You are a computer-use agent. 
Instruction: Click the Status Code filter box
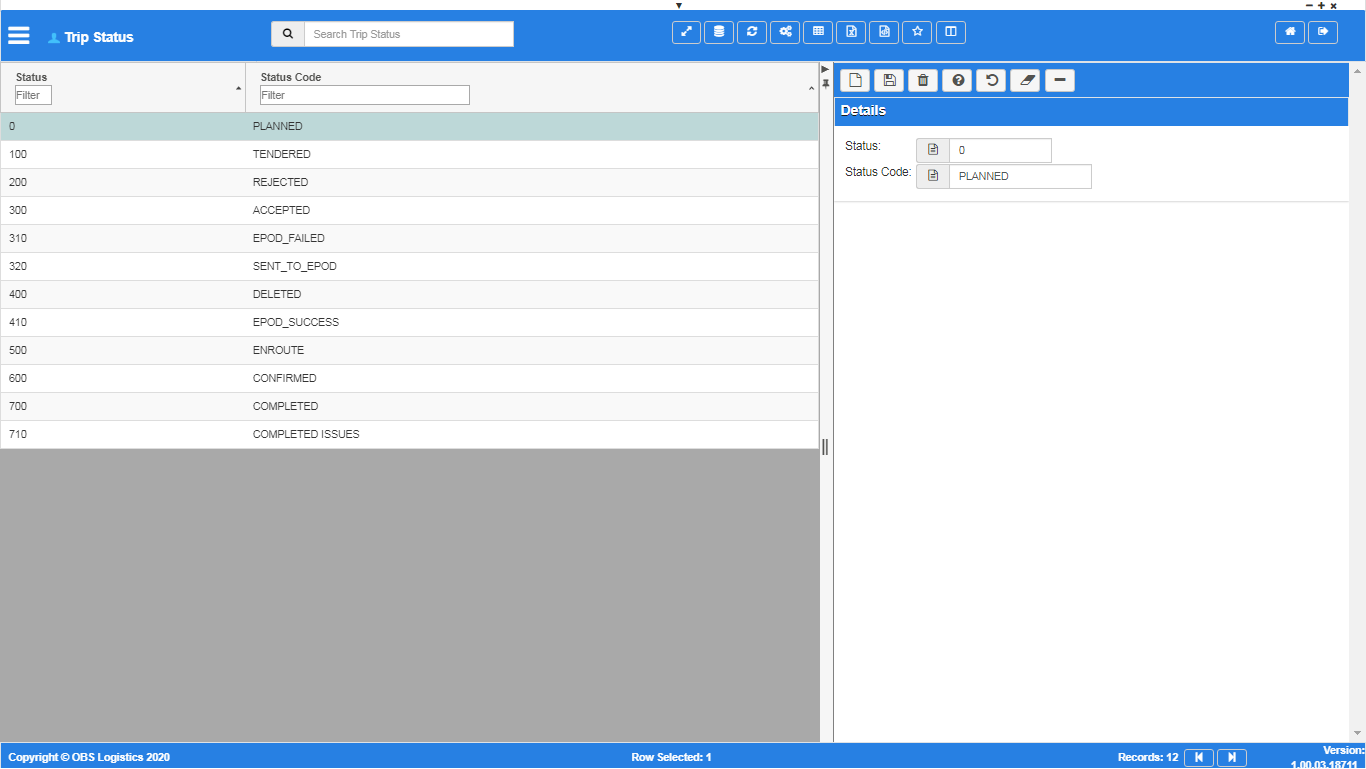tap(365, 95)
